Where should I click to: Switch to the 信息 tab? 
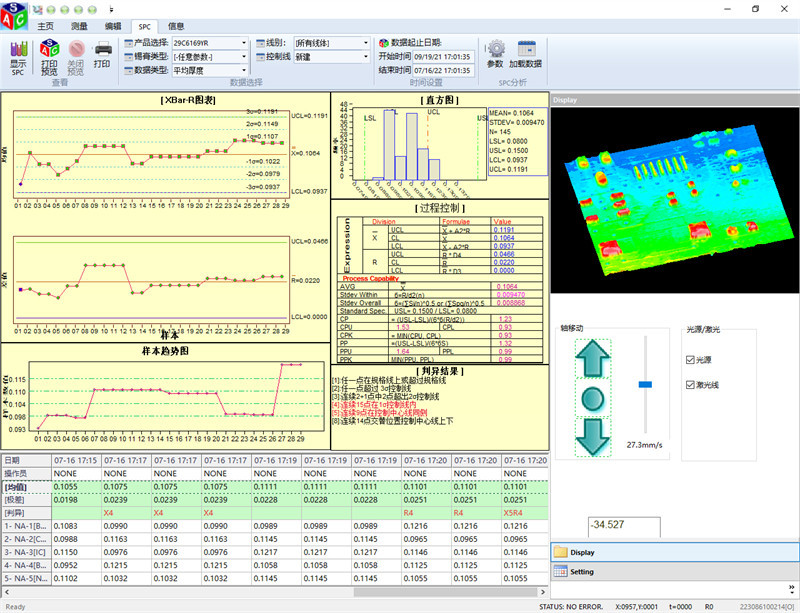pos(176,26)
